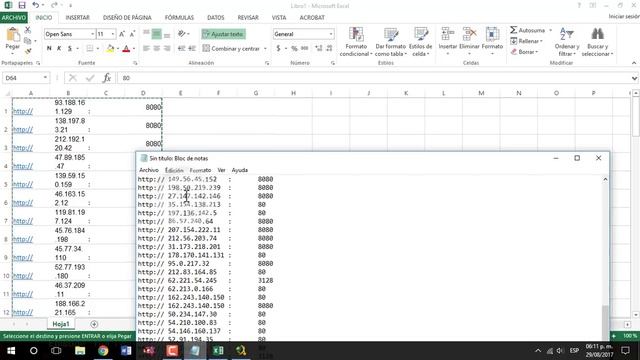Image resolution: width=640 pixels, height=360 pixels.
Task: Click the formula bar containing 80
Action: pos(373,78)
